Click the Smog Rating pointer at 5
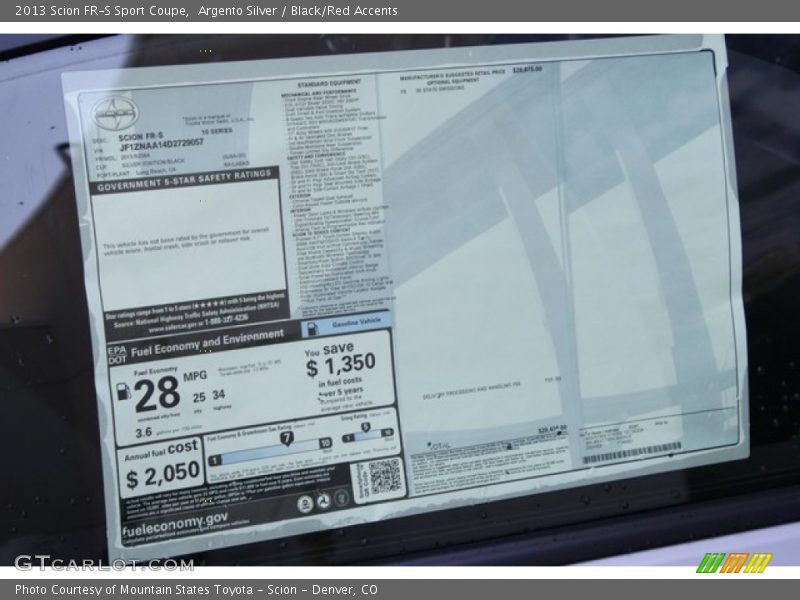This screenshot has height=600, width=800. click(x=364, y=427)
